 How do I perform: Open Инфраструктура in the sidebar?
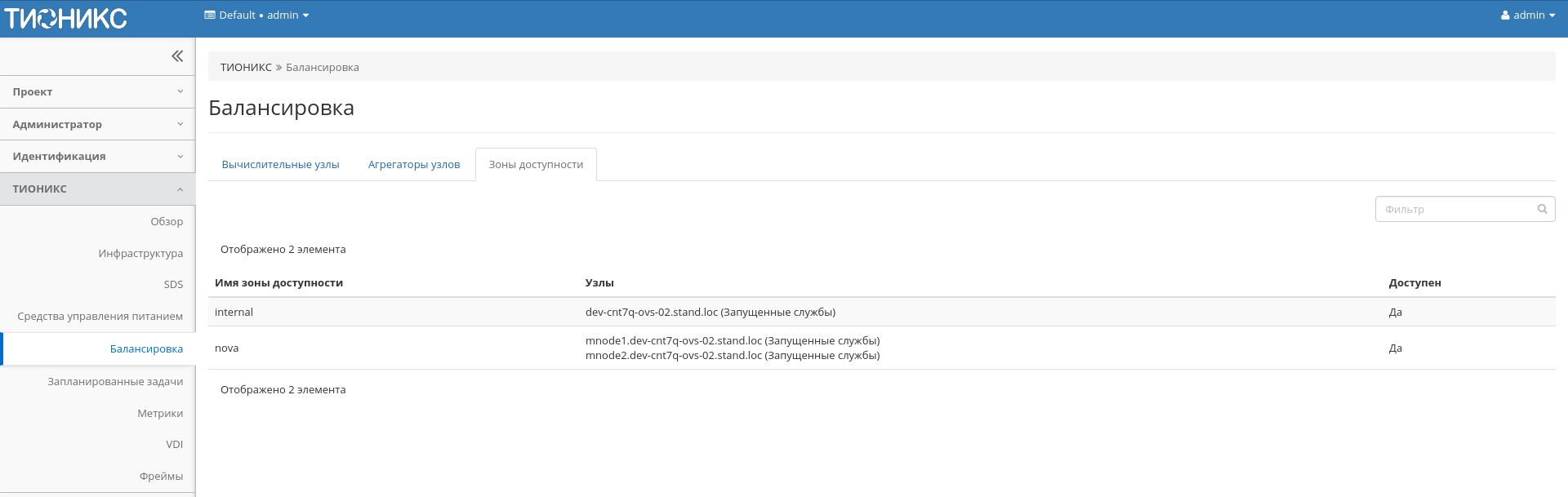(x=140, y=254)
